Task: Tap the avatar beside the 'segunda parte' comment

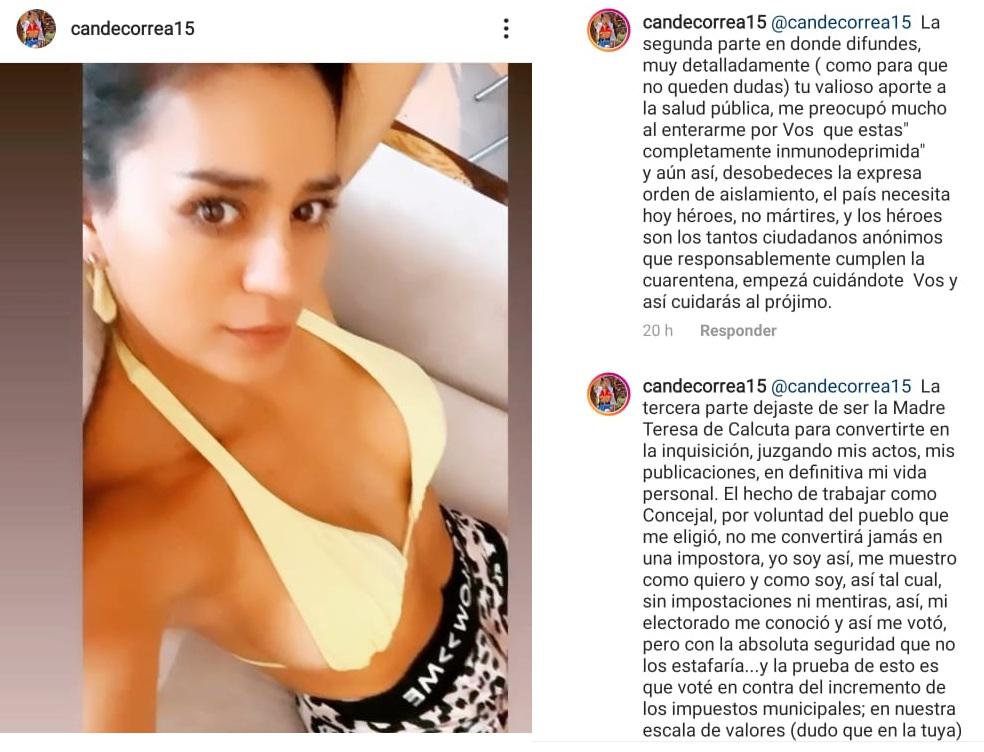Action: click(x=608, y=30)
